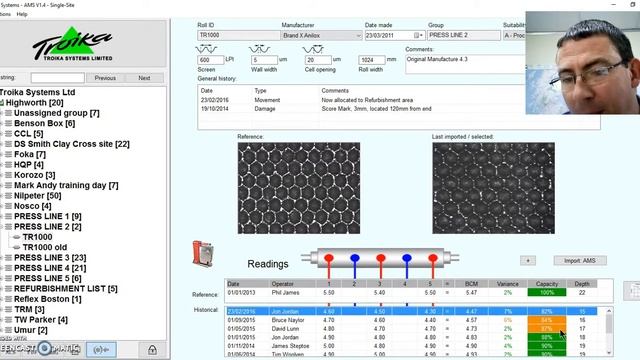The width and height of the screenshot is (640, 360).
Task: Click the fourth blue roll position marker
Action: tap(407, 258)
